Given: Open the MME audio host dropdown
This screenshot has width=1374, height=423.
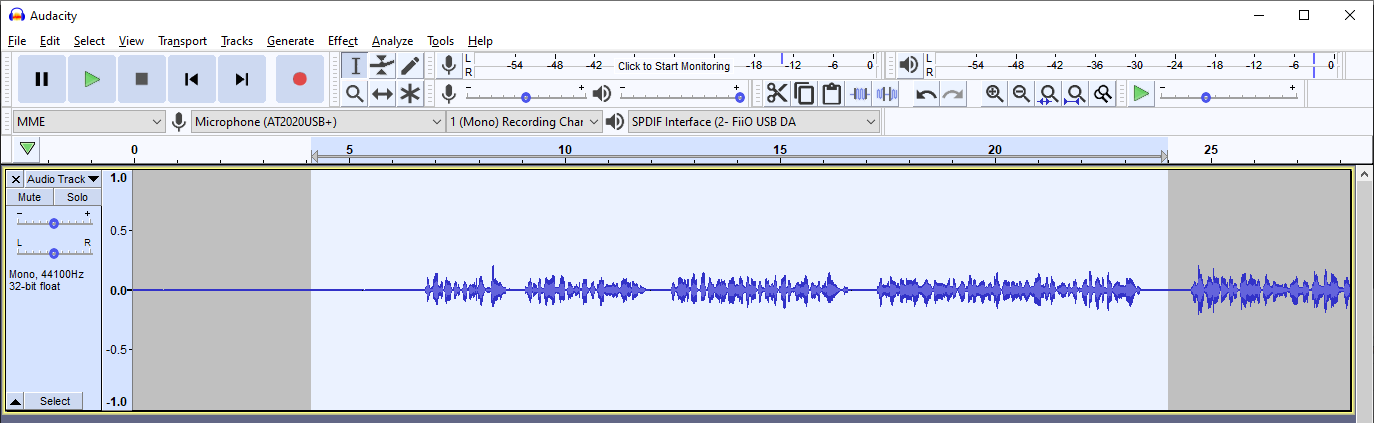Looking at the screenshot, I should [x=89, y=122].
